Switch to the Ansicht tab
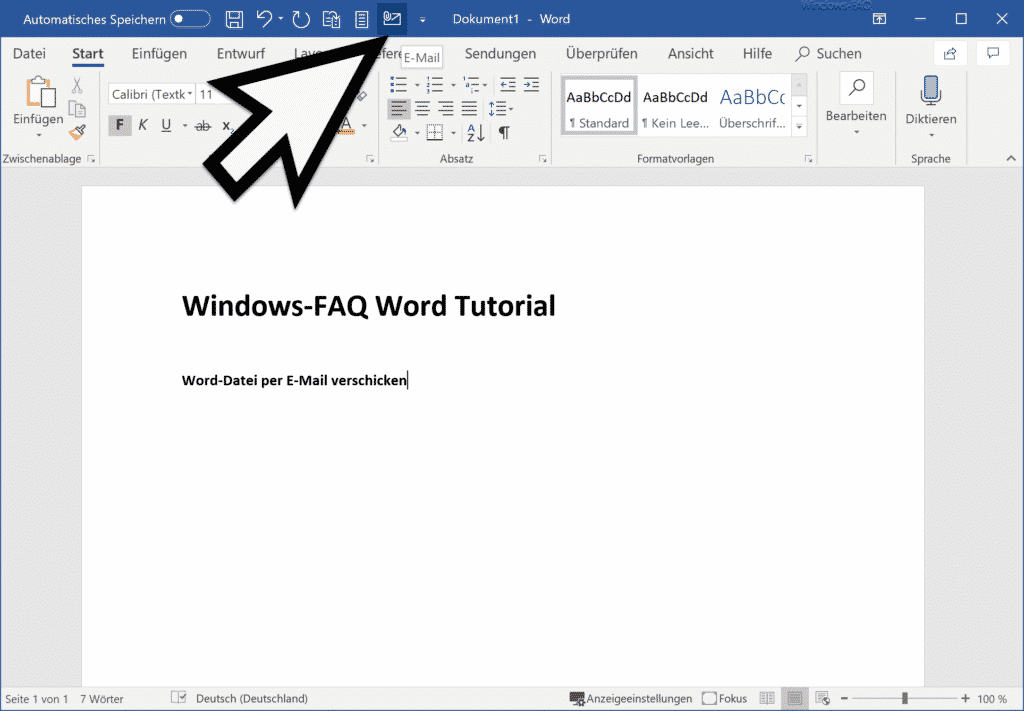 [x=690, y=54]
